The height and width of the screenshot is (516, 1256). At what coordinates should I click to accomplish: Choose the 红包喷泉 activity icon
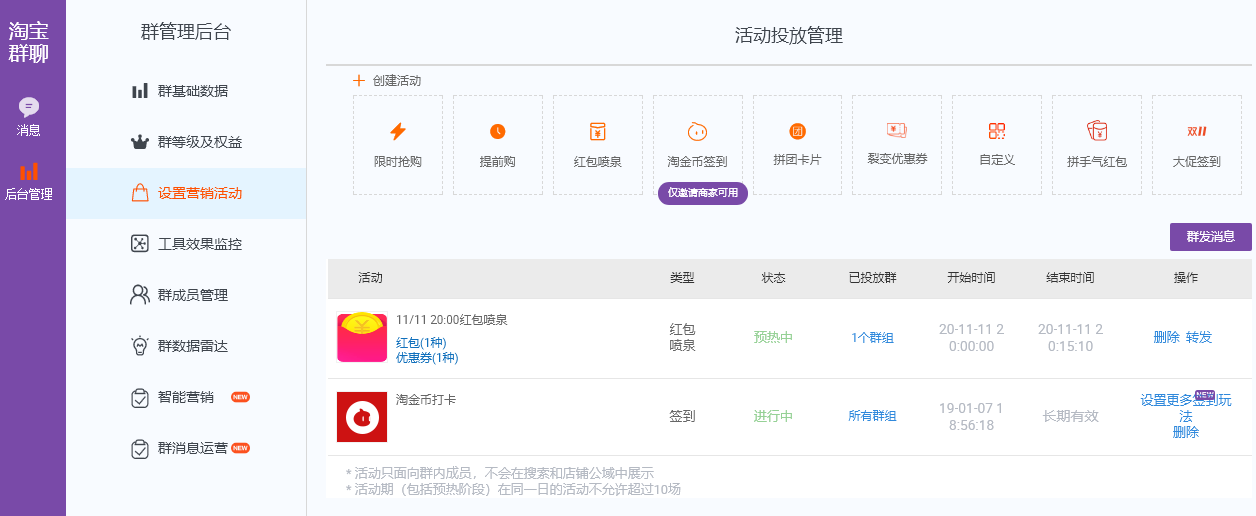[597, 131]
